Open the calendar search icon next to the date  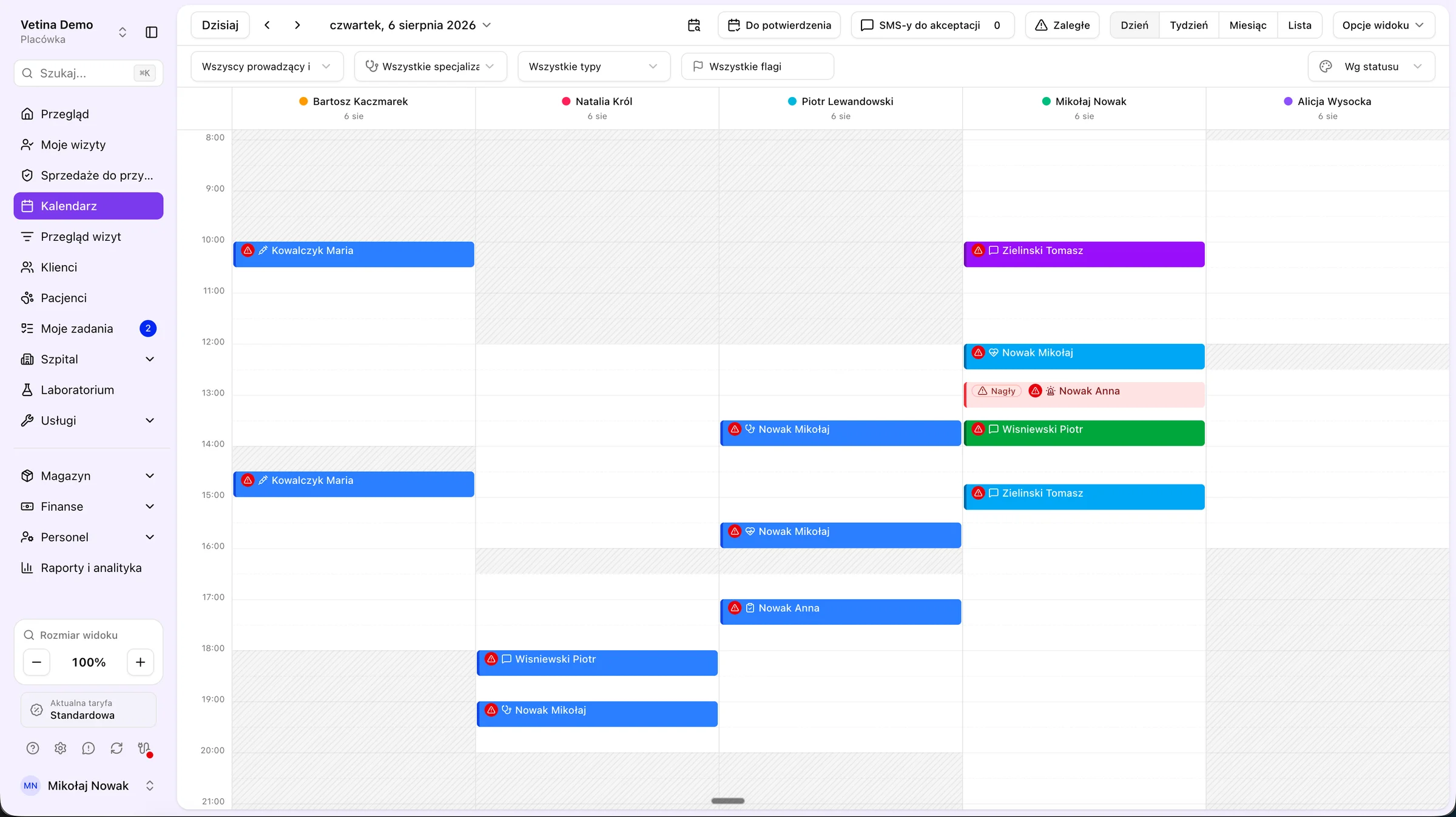point(694,25)
